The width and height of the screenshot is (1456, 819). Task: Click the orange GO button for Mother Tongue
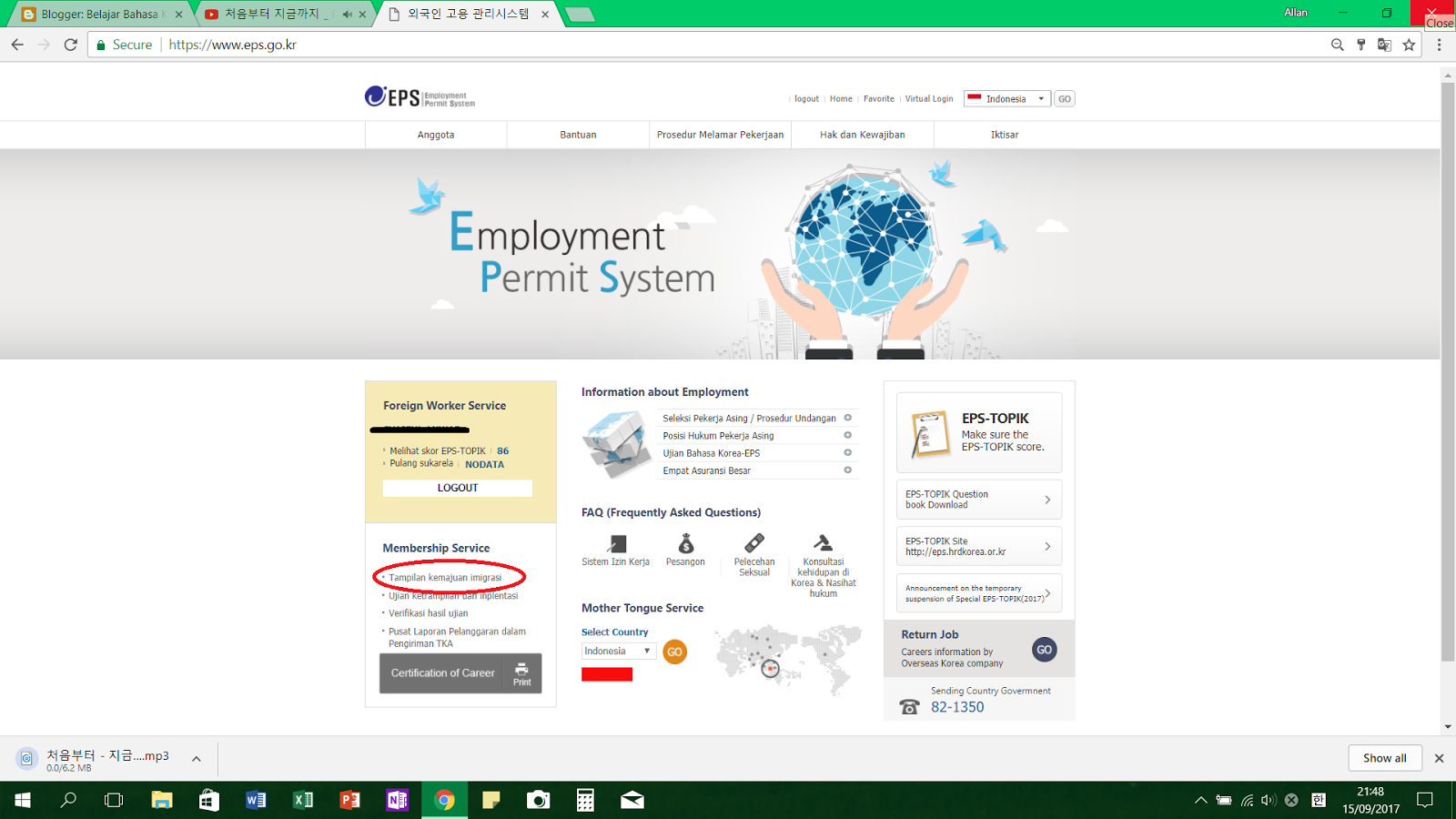[674, 652]
